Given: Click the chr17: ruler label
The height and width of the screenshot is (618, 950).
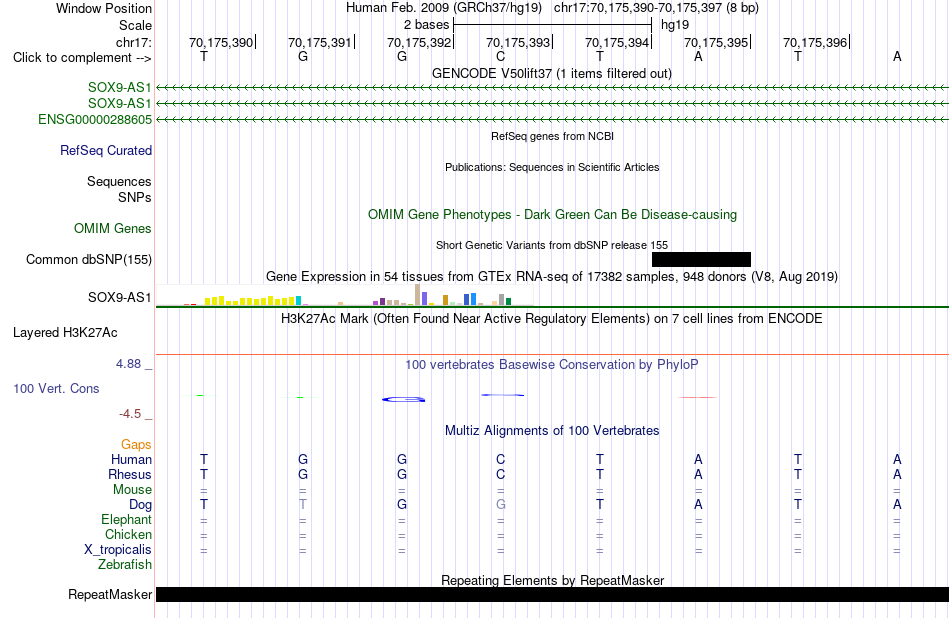Looking at the screenshot, I should pyautogui.click(x=134, y=42).
